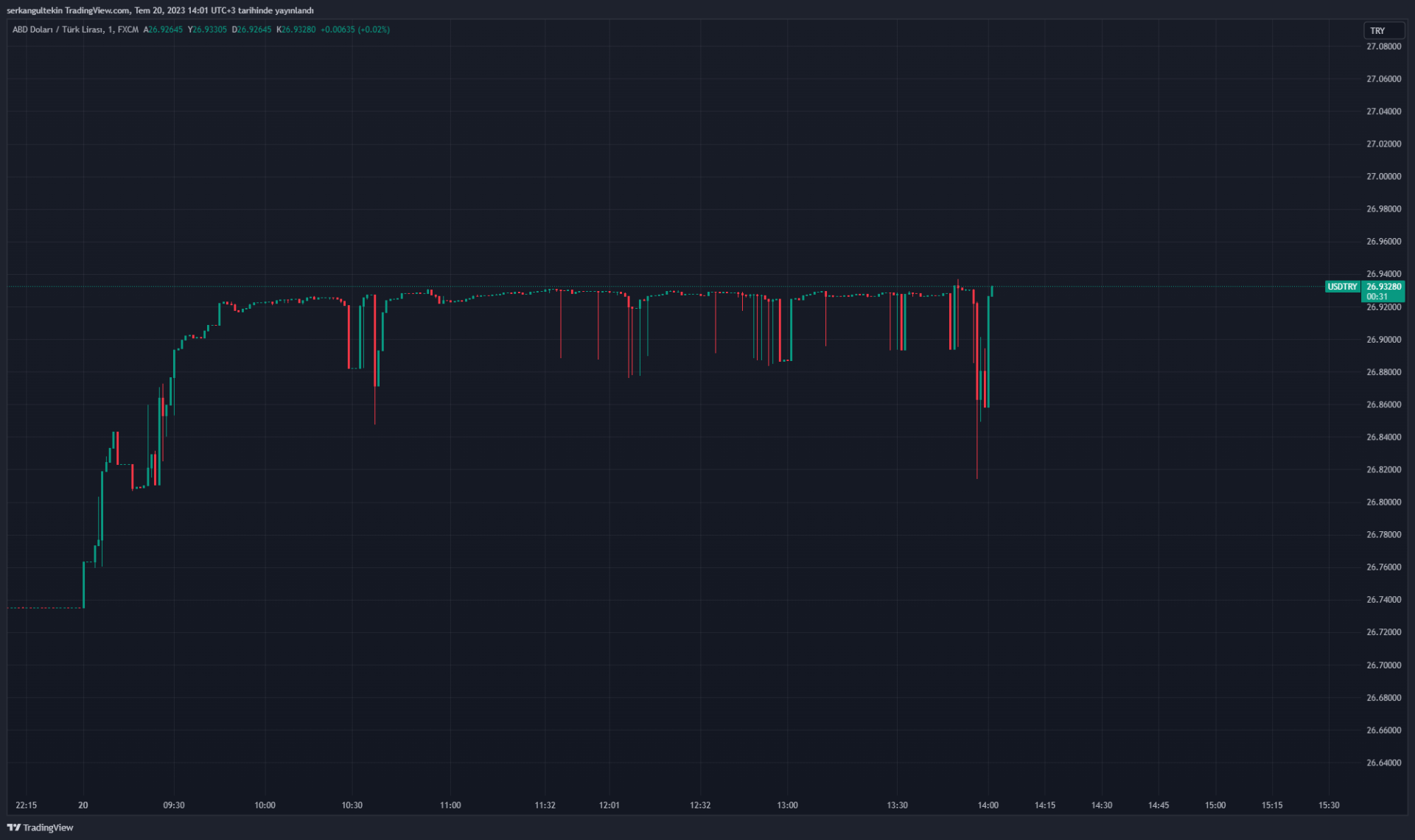Screen dimensions: 1415x840
Task: Click the ABD Doları / Türk Lirası title
Action: [57, 29]
